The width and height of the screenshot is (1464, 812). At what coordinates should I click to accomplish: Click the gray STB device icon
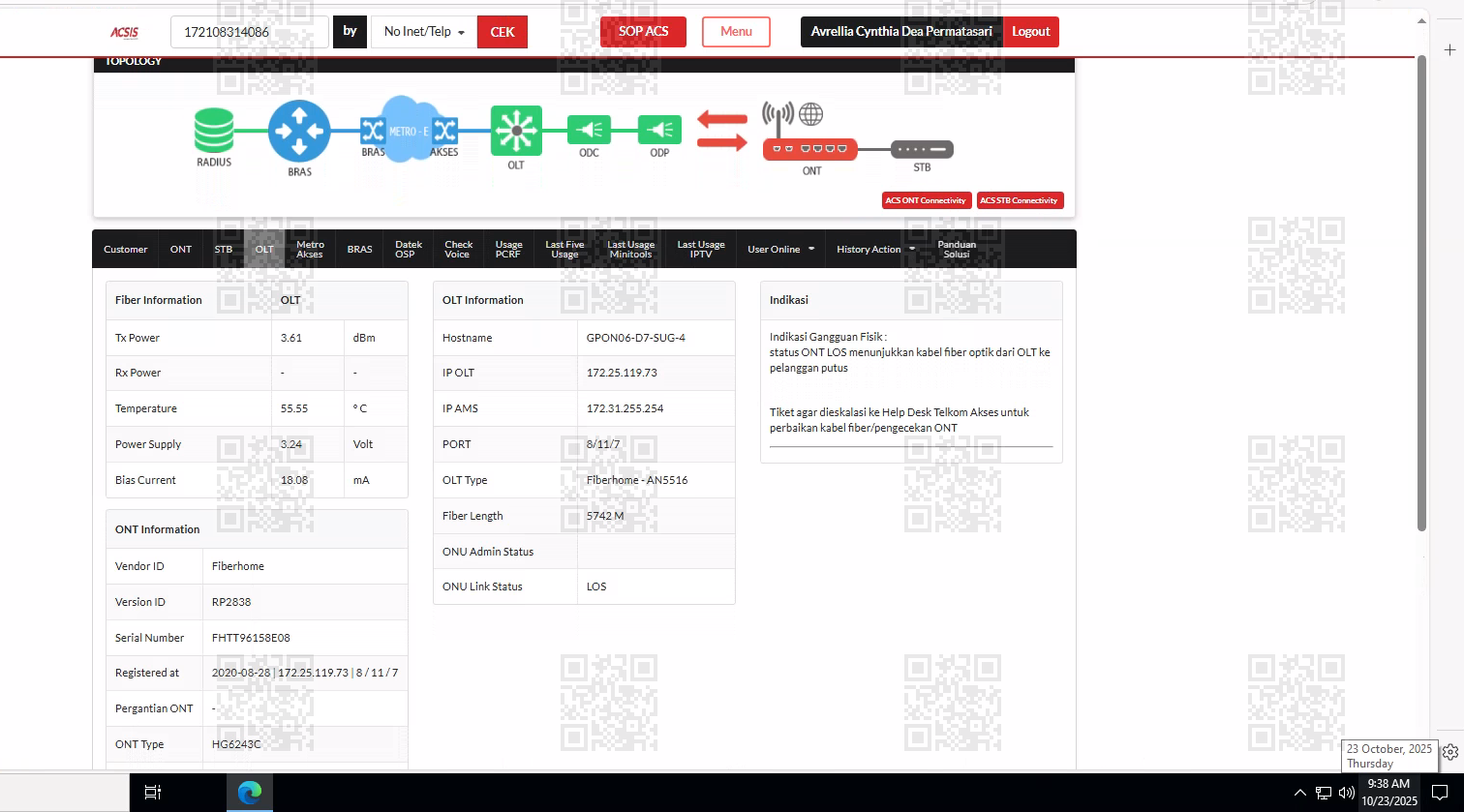point(922,150)
